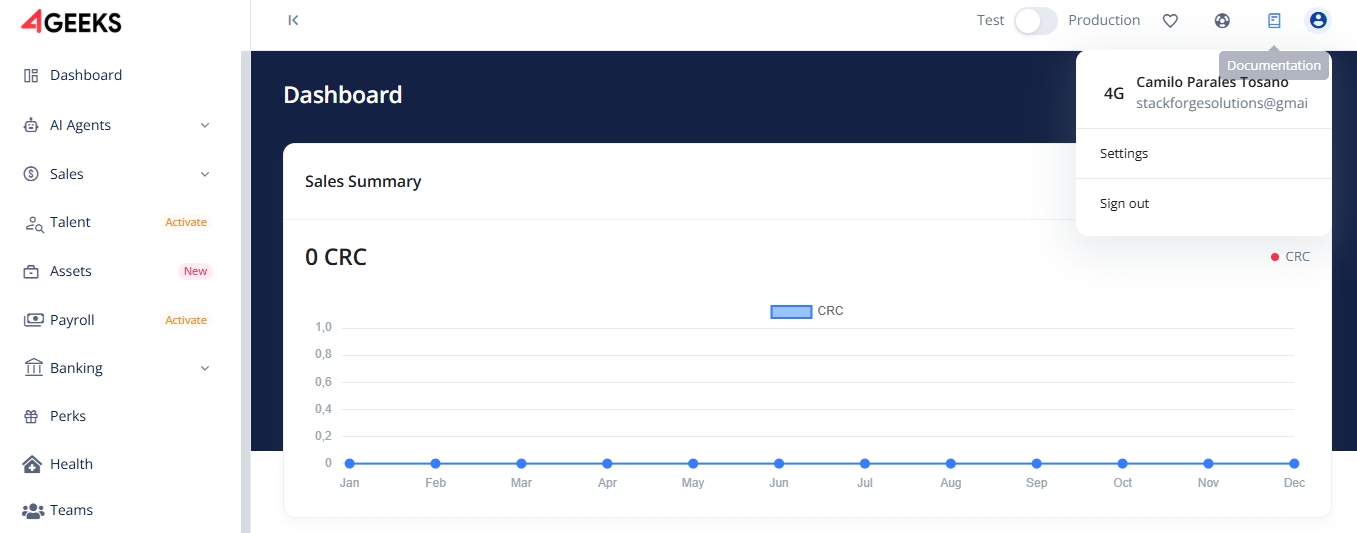Viewport: 1357px width, 533px height.
Task: Select Settings in the profile menu
Action: 1124,154
